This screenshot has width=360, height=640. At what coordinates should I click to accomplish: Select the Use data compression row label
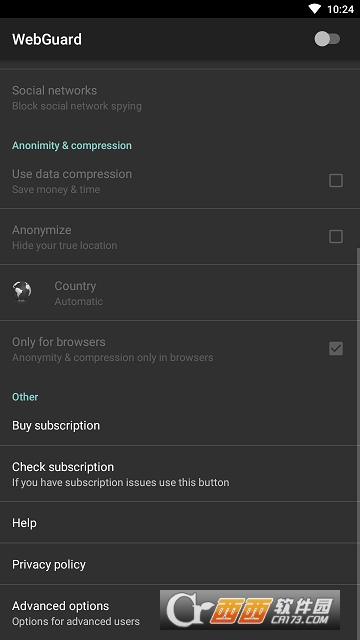click(72, 174)
